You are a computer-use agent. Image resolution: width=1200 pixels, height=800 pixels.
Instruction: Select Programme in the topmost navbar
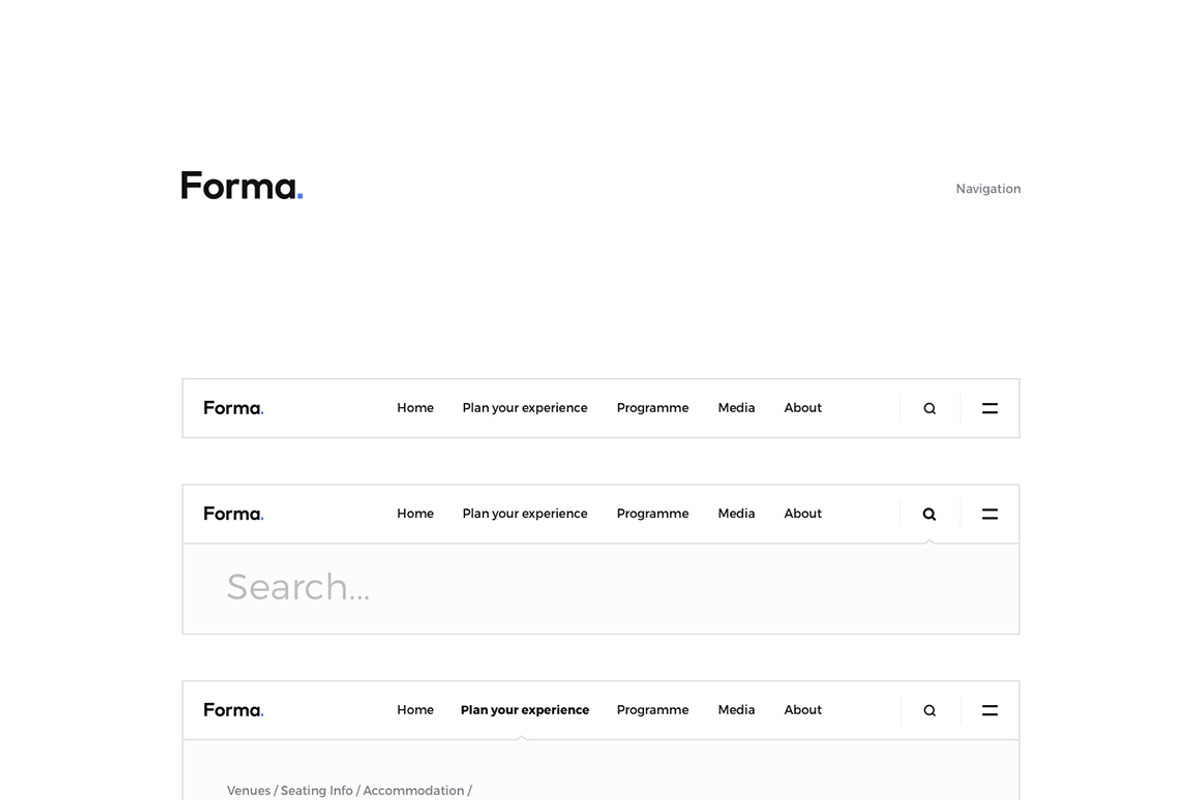[652, 408]
